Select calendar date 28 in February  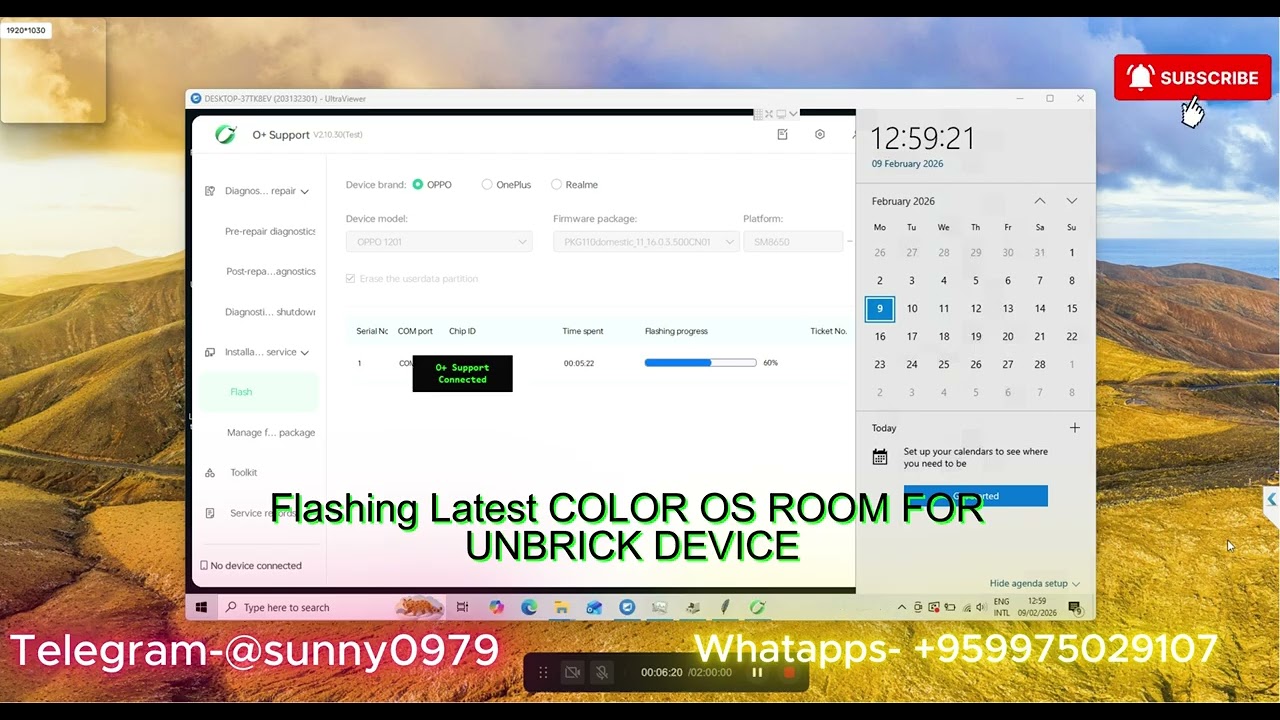(x=1040, y=365)
